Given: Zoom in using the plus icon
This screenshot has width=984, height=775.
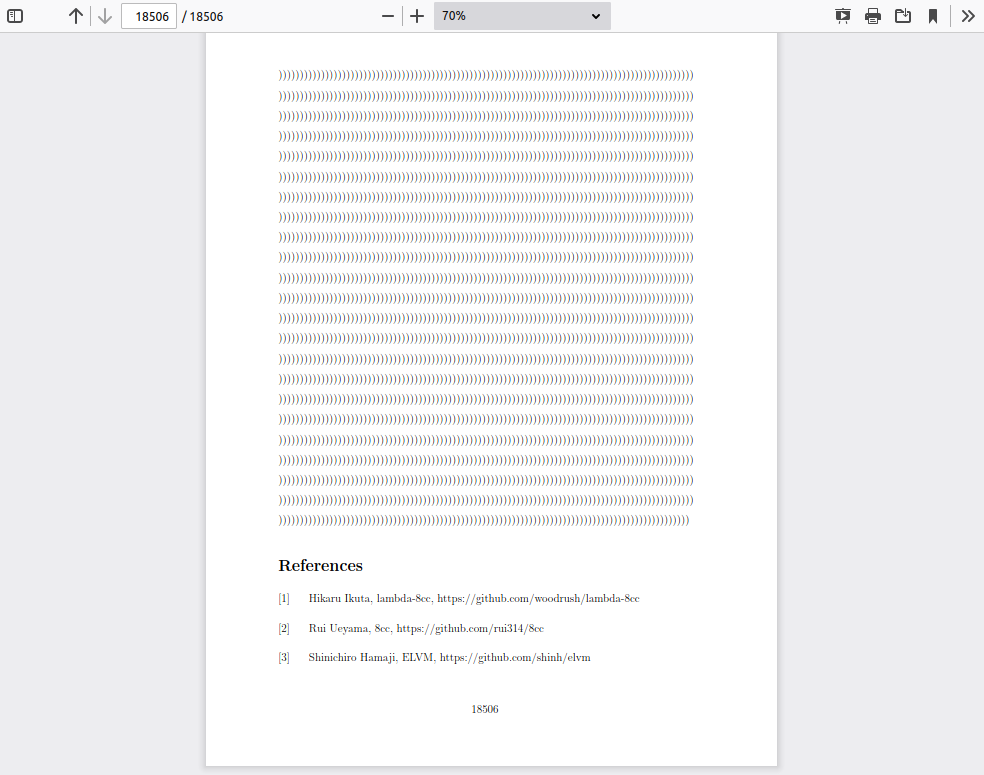Looking at the screenshot, I should pyautogui.click(x=417, y=16).
